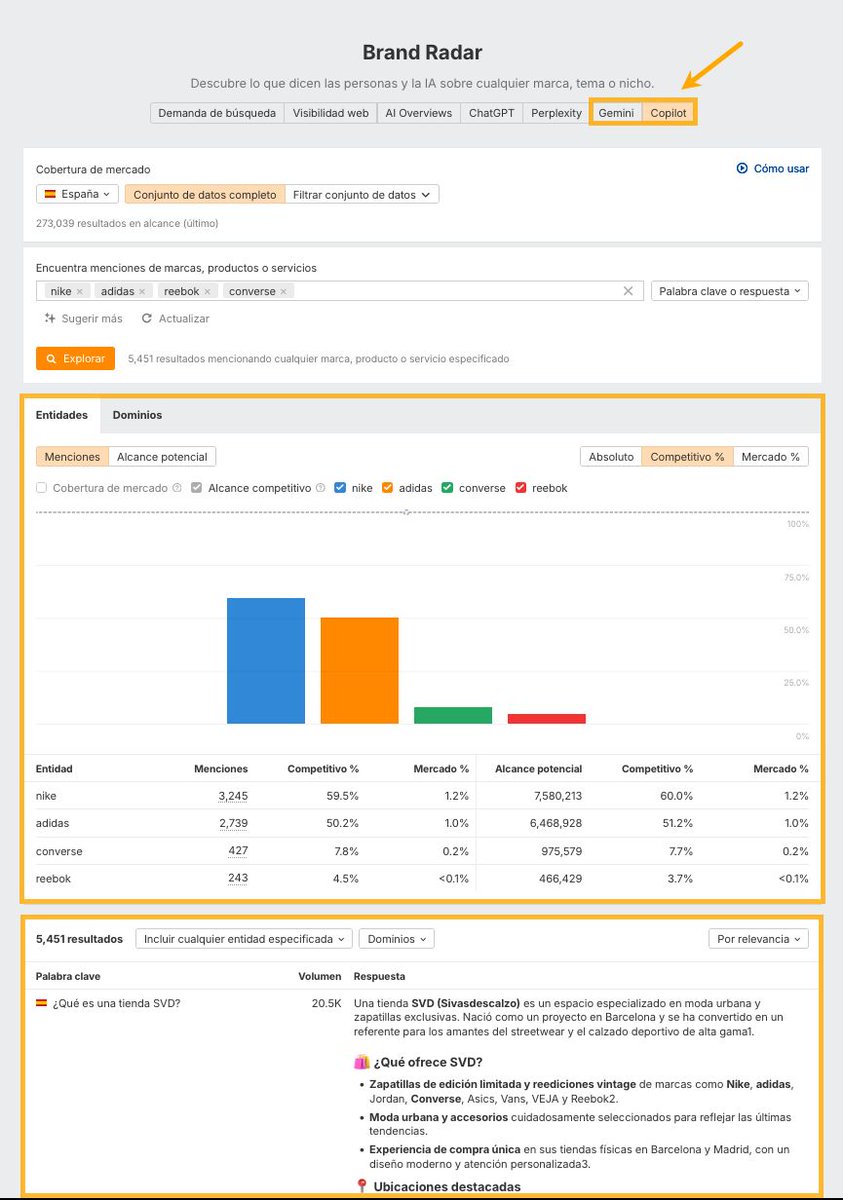This screenshot has height=1200, width=843.
Task: Toggle the Alcance competitivo checkbox
Action: [197, 488]
